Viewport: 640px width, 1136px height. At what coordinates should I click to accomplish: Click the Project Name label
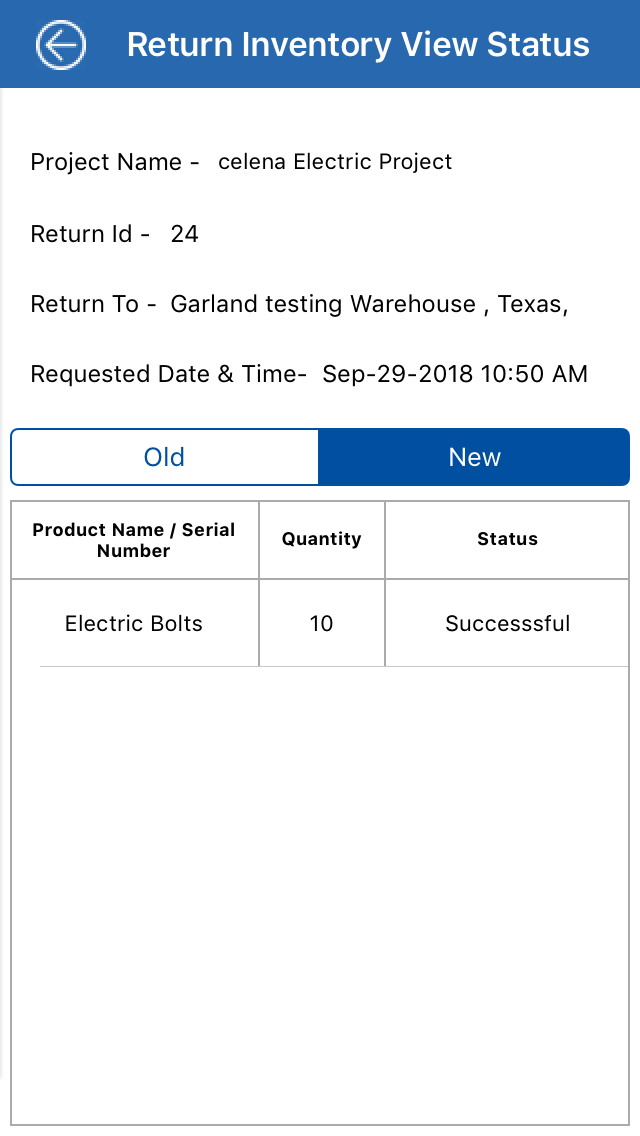tap(115, 162)
